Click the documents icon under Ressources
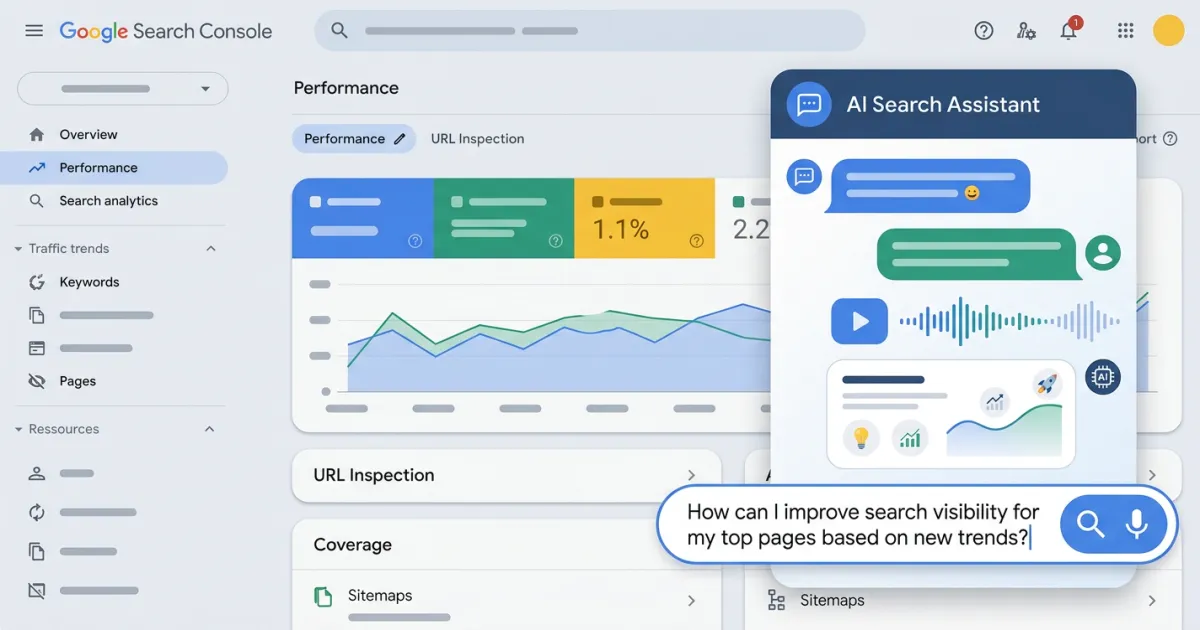 37,551
